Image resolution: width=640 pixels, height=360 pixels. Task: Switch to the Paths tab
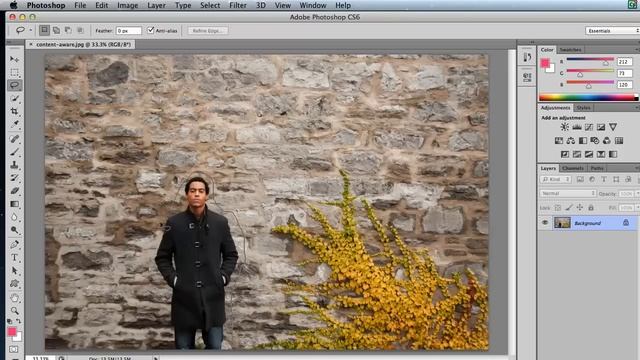click(597, 168)
